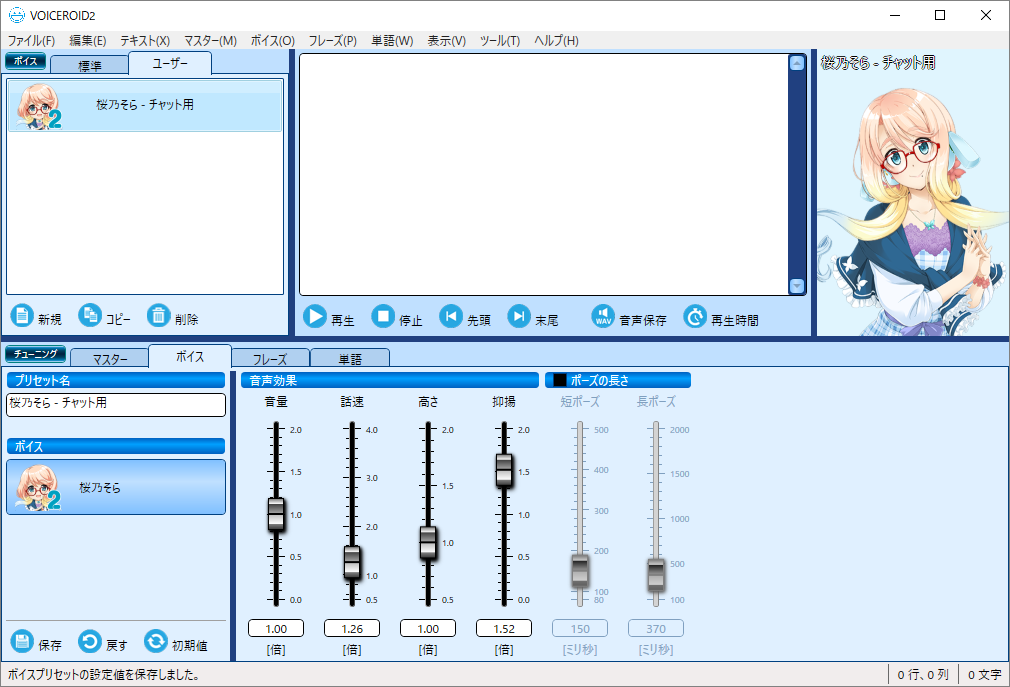Revert changes with 戻す icon
Viewport: 1010px width, 687px height.
point(90,641)
